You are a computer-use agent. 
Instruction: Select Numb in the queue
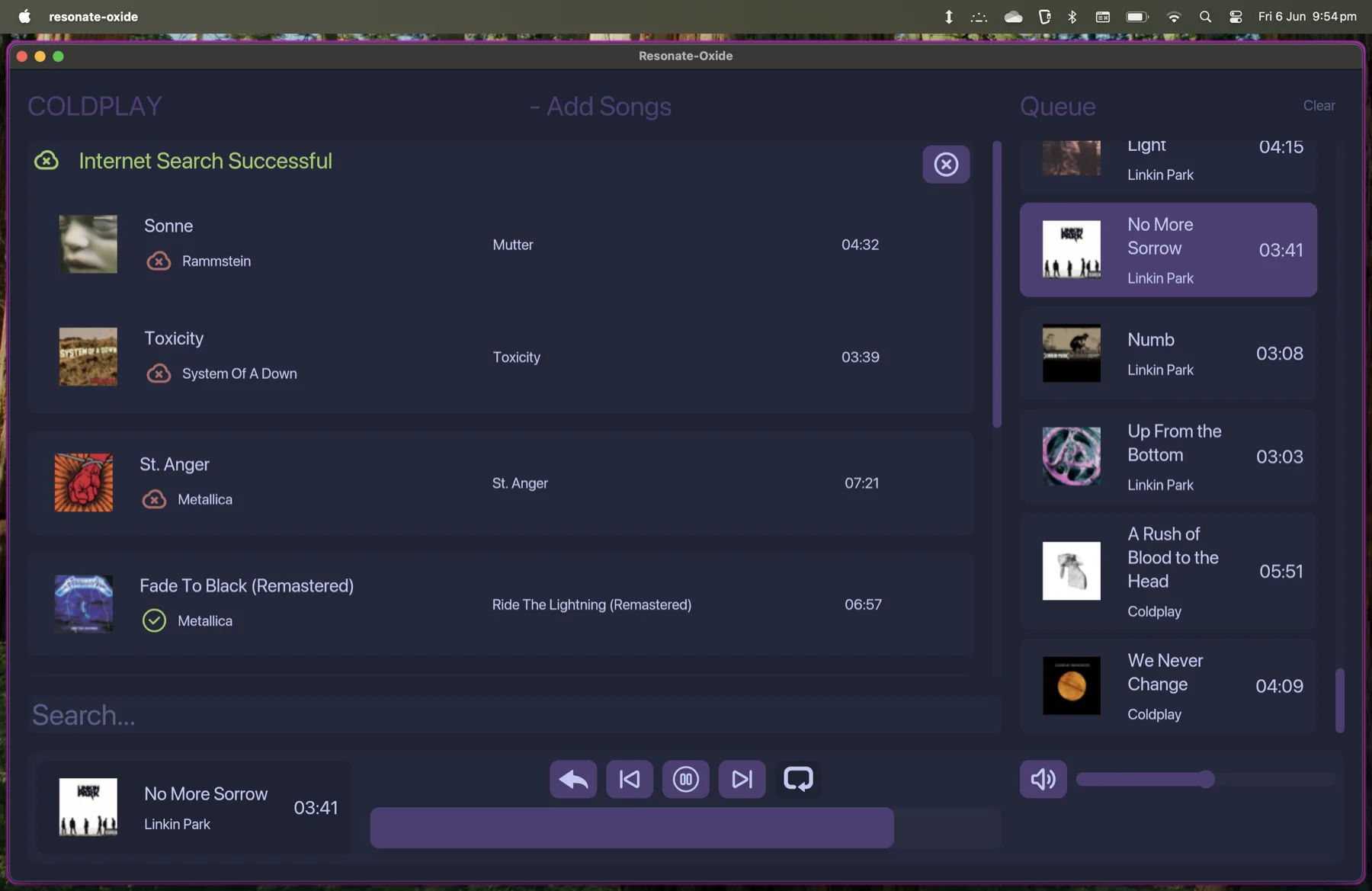[1168, 354]
